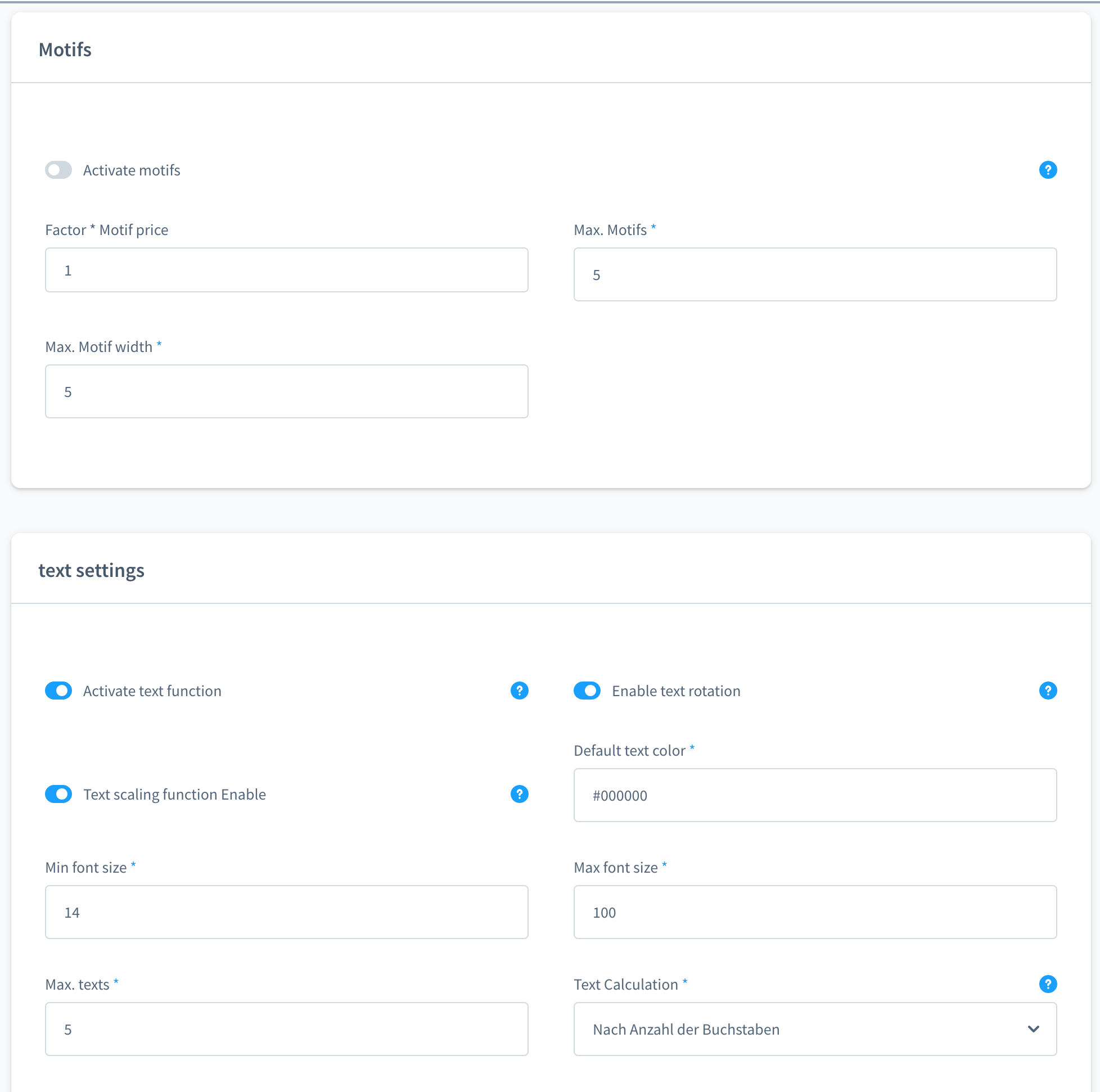Click the Max font size label
Viewport: 1100px width, 1092px height.
tap(615, 868)
